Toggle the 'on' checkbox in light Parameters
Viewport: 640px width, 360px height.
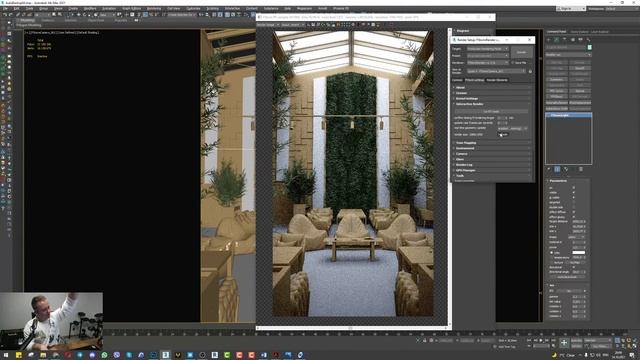click(x=574, y=187)
